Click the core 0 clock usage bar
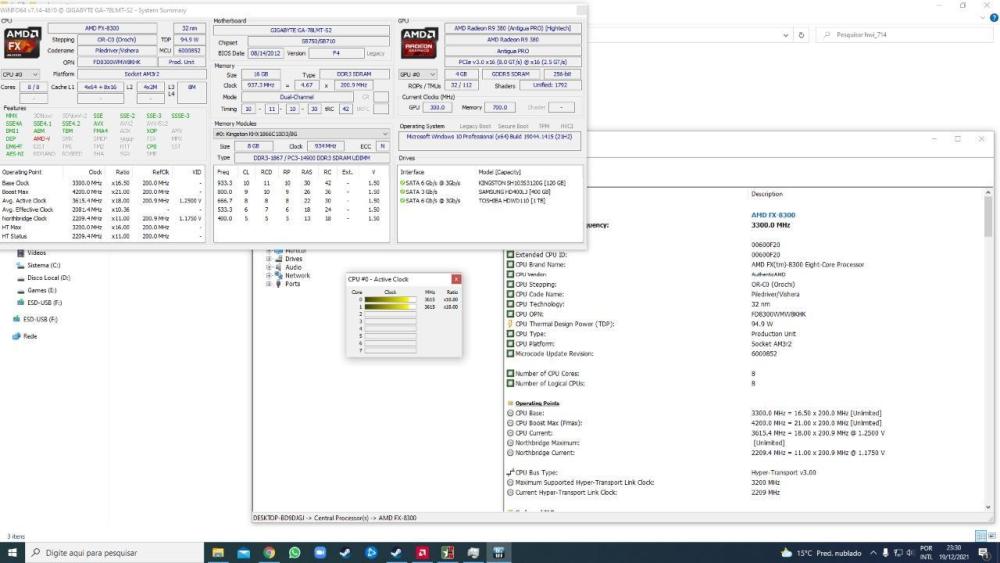Viewport: 1000px width, 563px height. (390, 300)
